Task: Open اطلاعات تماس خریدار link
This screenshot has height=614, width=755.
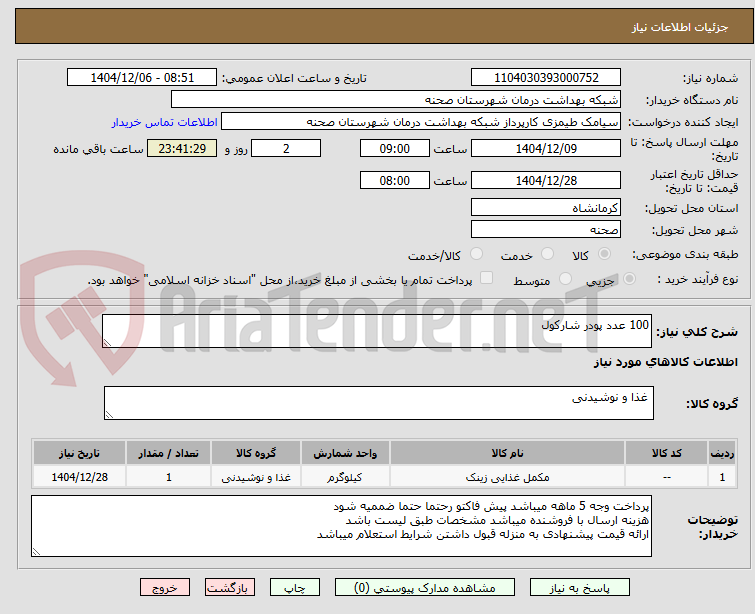Action: pyautogui.click(x=165, y=122)
